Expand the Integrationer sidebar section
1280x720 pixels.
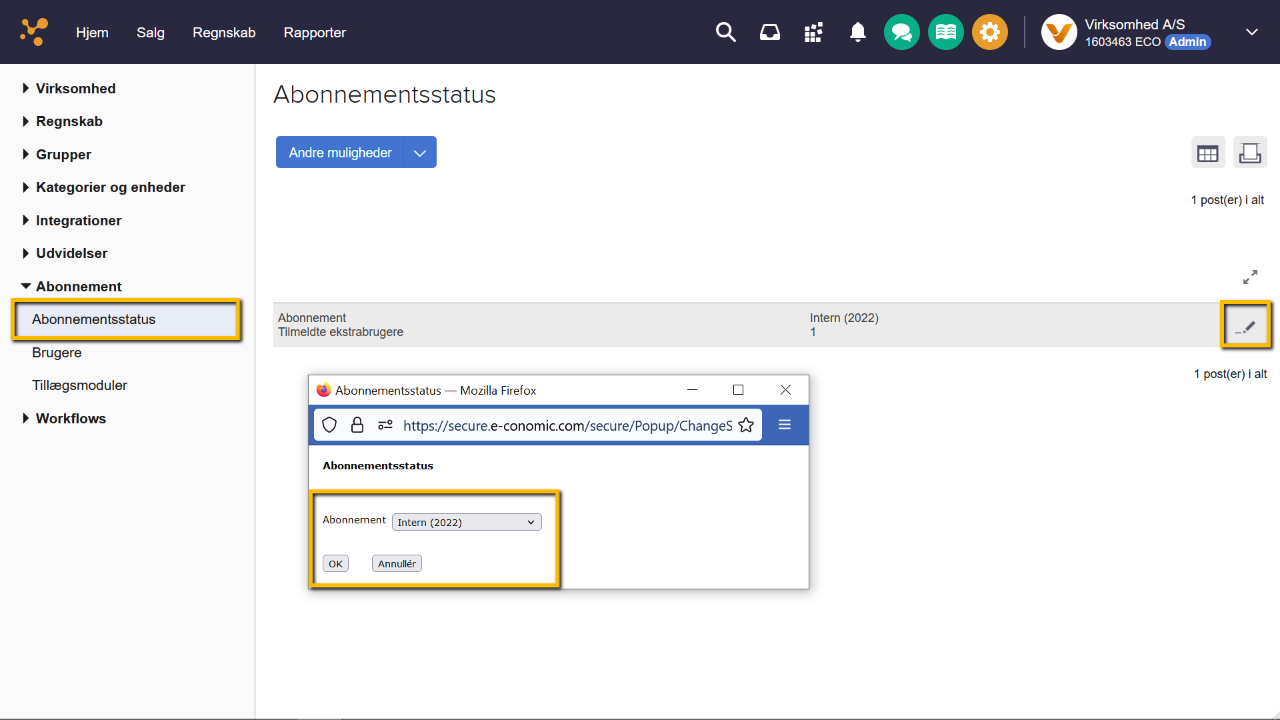[78, 220]
